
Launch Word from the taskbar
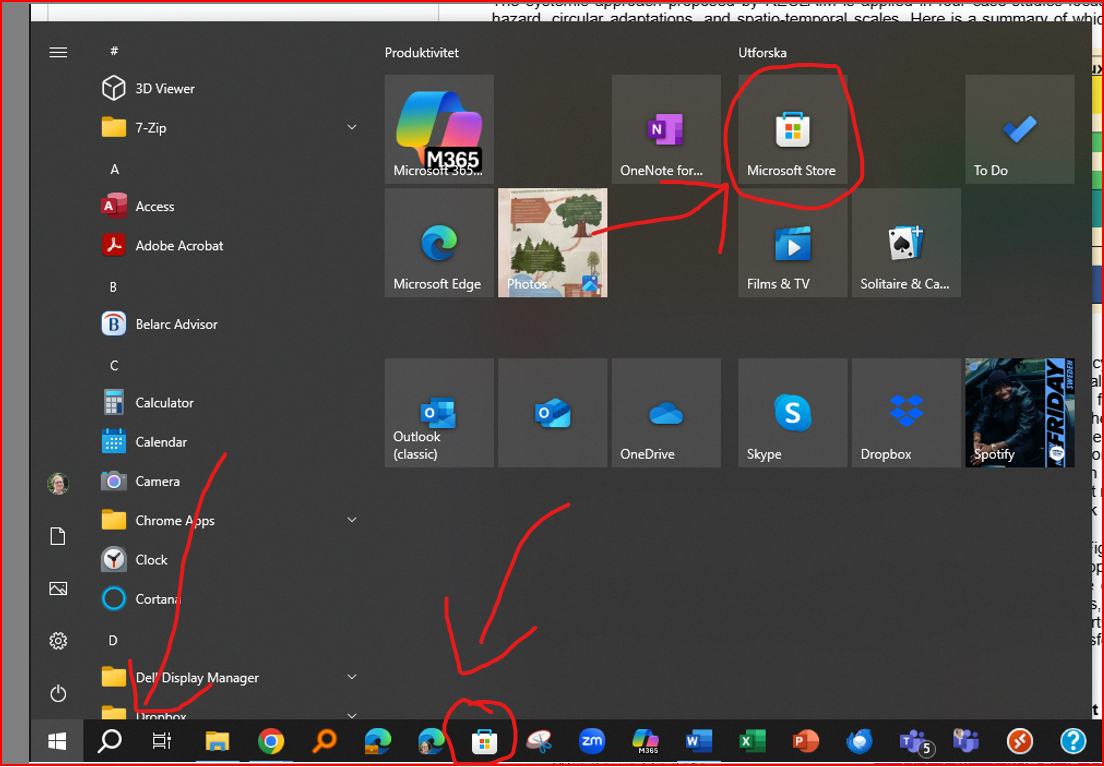[x=698, y=741]
